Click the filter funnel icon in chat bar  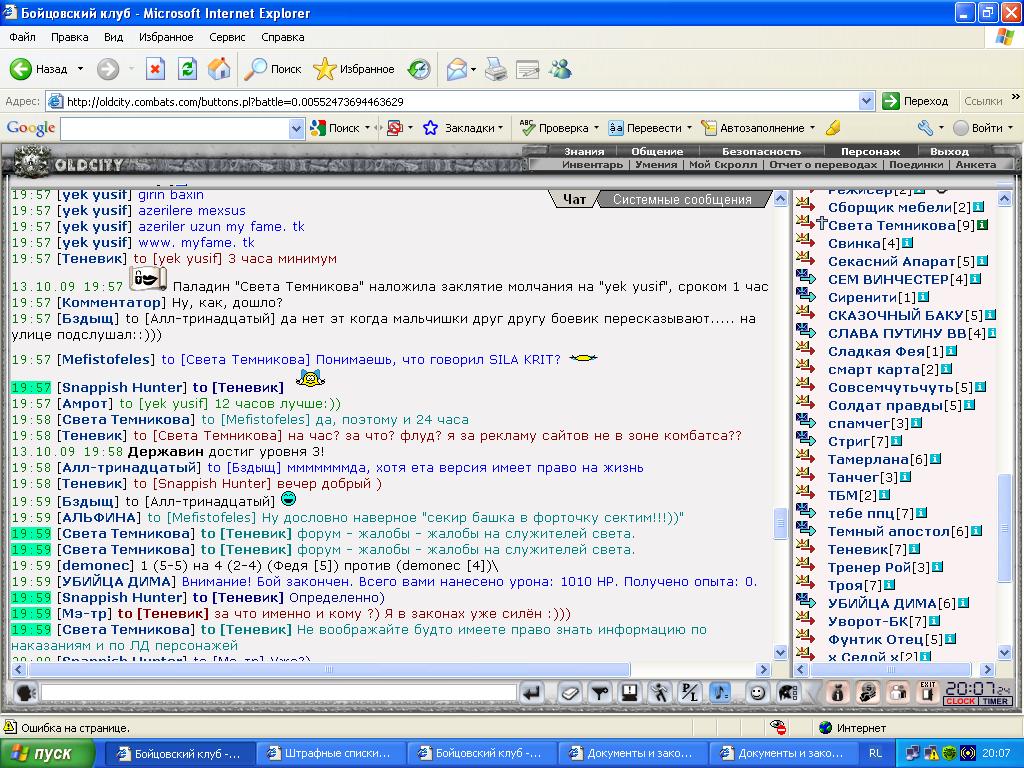[x=599, y=692]
